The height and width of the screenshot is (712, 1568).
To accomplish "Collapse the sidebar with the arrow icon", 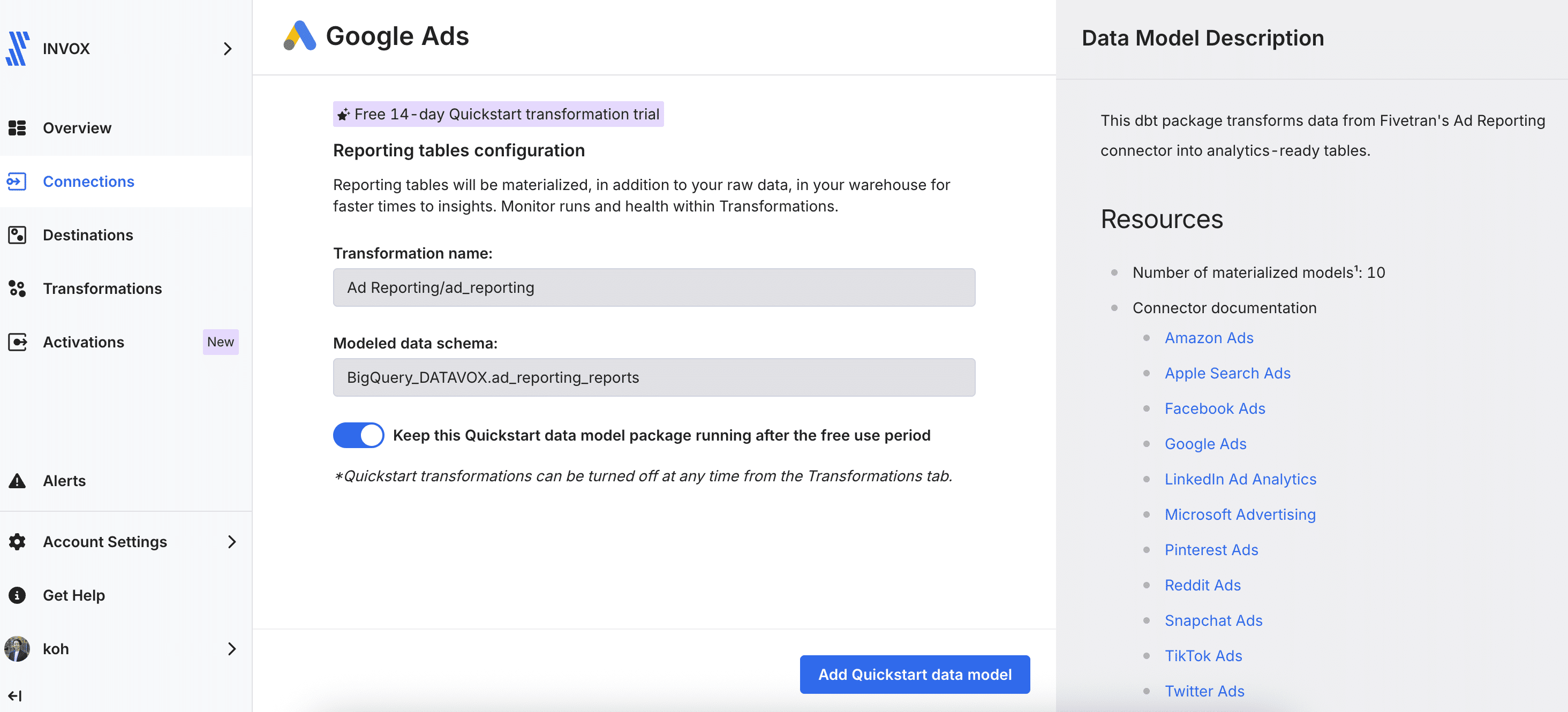I will click(x=15, y=695).
